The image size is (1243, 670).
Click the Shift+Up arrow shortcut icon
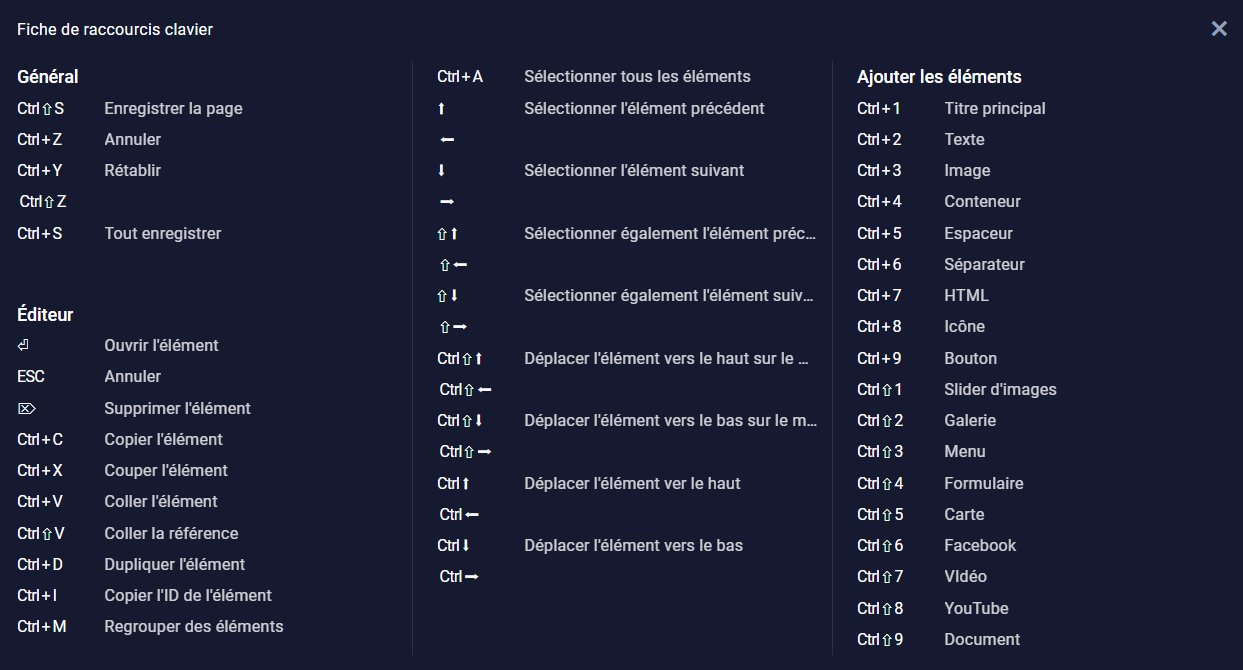click(447, 234)
